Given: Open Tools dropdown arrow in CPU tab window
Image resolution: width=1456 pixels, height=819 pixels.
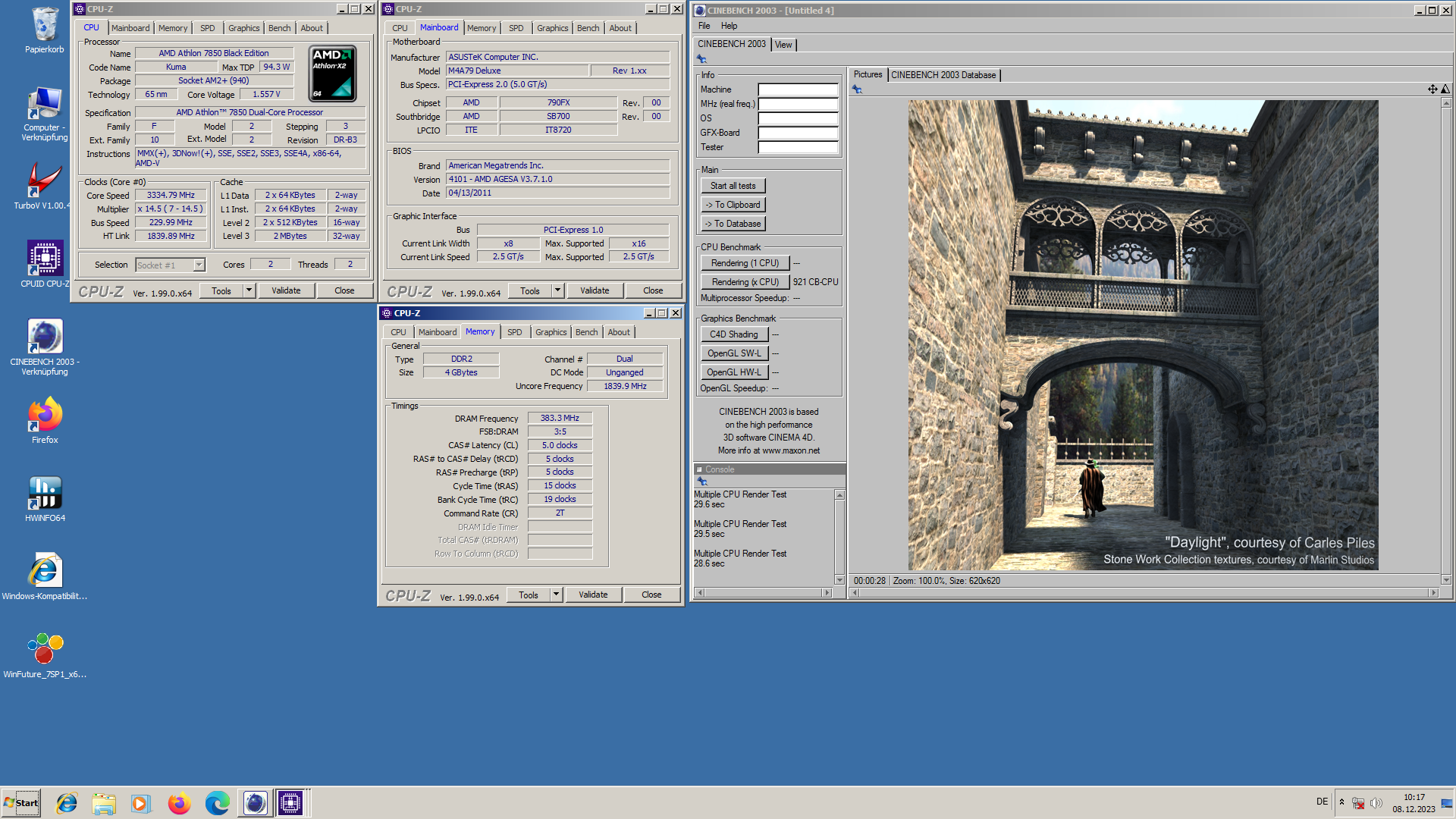Looking at the screenshot, I should [249, 290].
